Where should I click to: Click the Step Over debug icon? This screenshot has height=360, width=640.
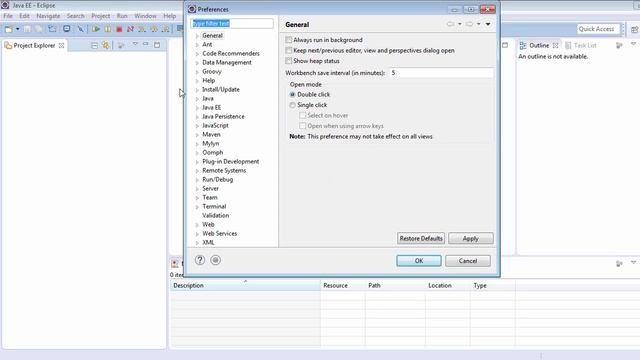point(154,29)
